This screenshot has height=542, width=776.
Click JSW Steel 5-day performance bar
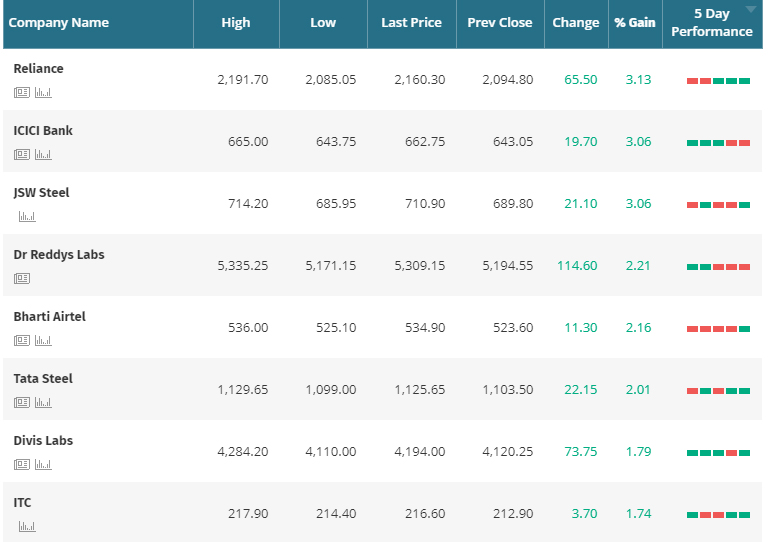(x=718, y=205)
